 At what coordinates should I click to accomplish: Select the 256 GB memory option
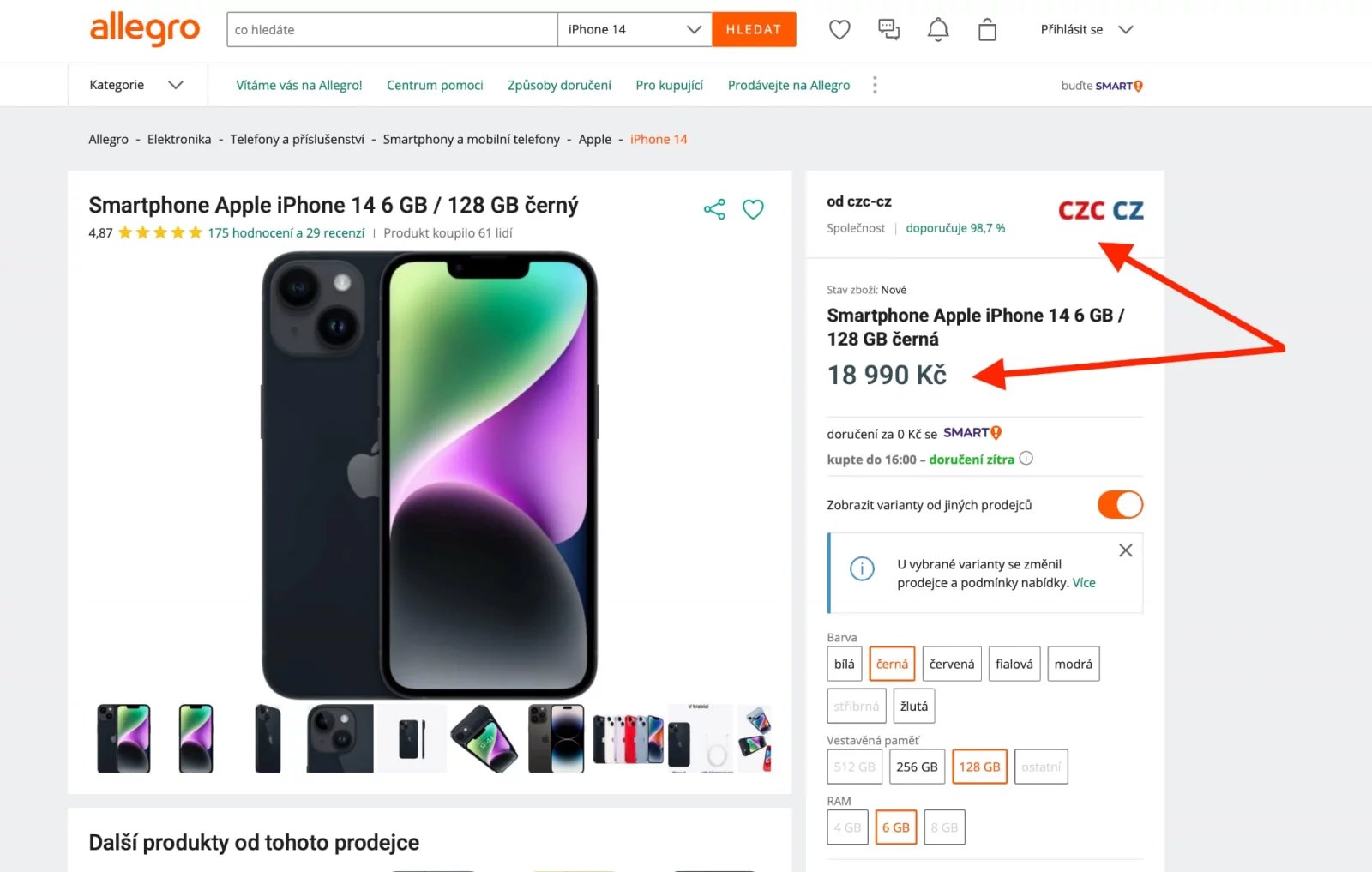click(x=917, y=767)
